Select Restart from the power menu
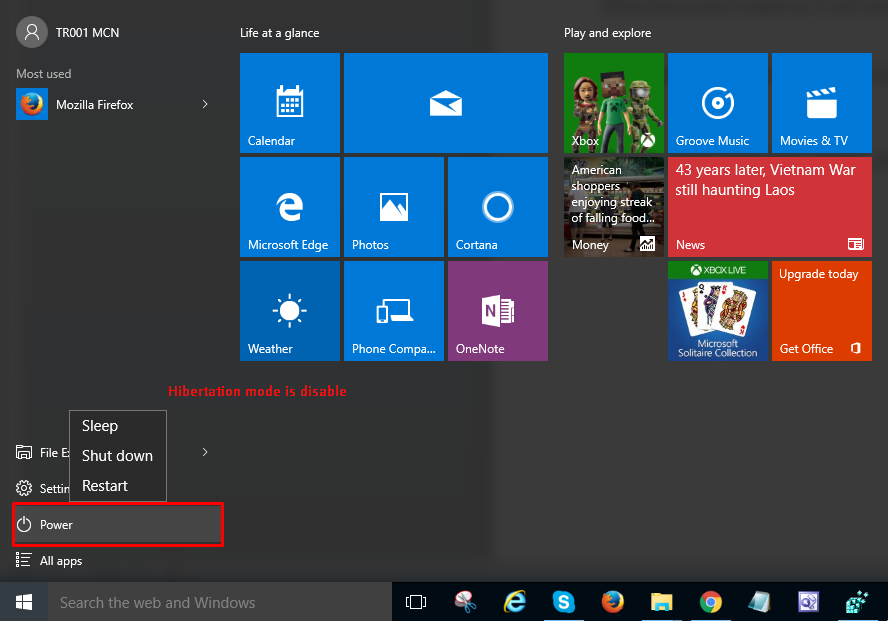 pos(105,486)
